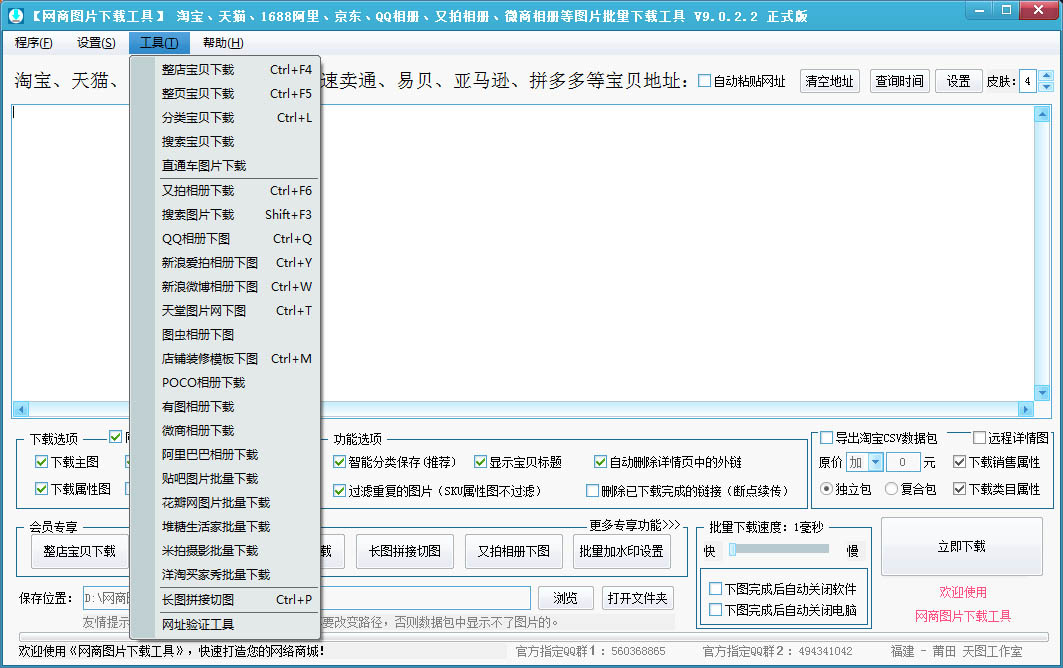Image resolution: width=1063 pixels, height=668 pixels.
Task: Choose 米拍摄影批量下载 menu entry
Action: pos(237,551)
